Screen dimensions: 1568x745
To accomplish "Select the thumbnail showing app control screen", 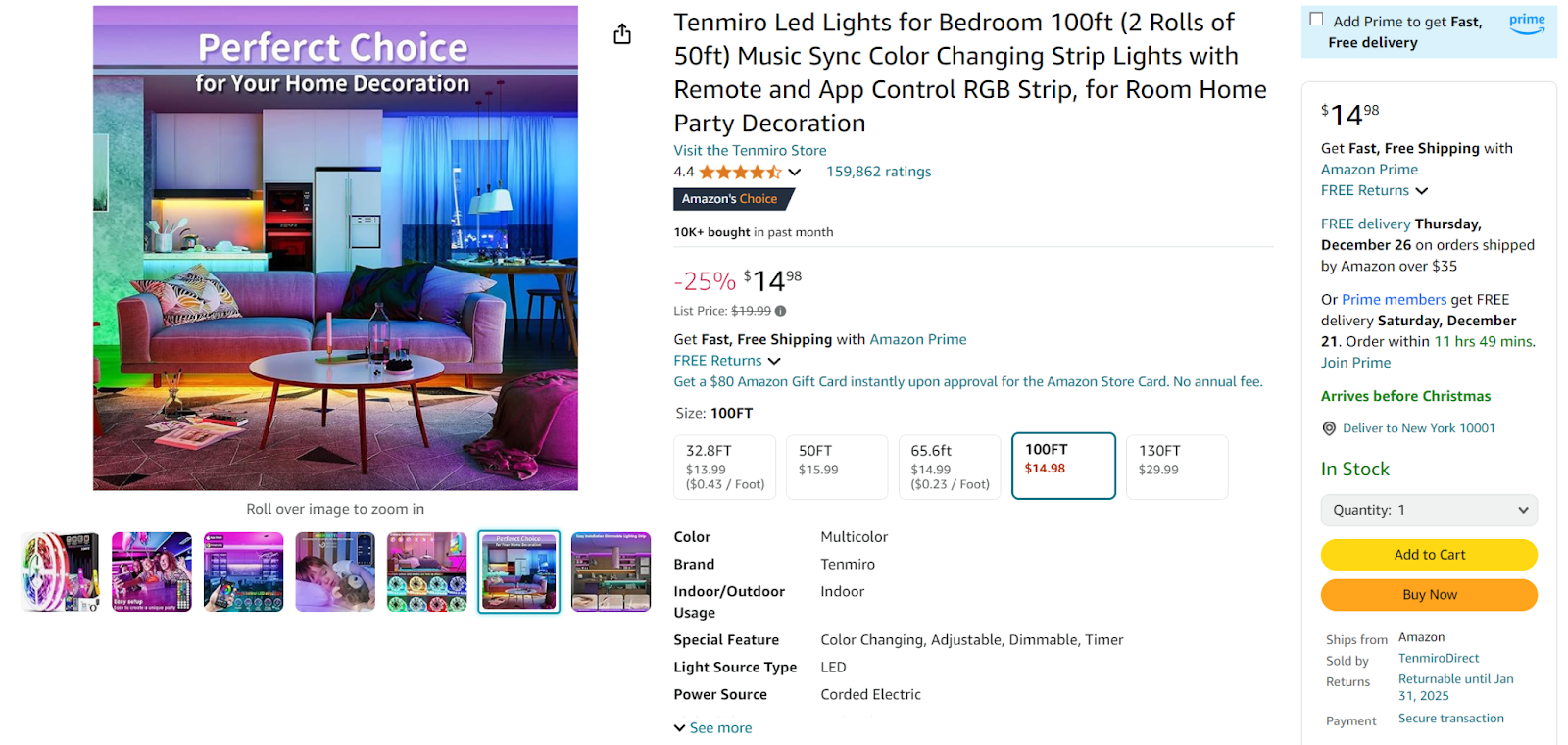I will click(x=243, y=571).
